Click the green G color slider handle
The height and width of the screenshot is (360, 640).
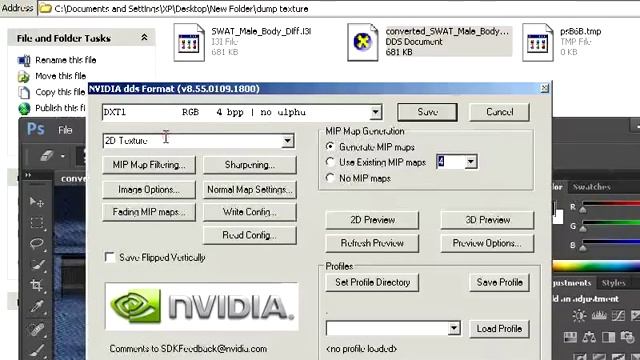(x=583, y=229)
